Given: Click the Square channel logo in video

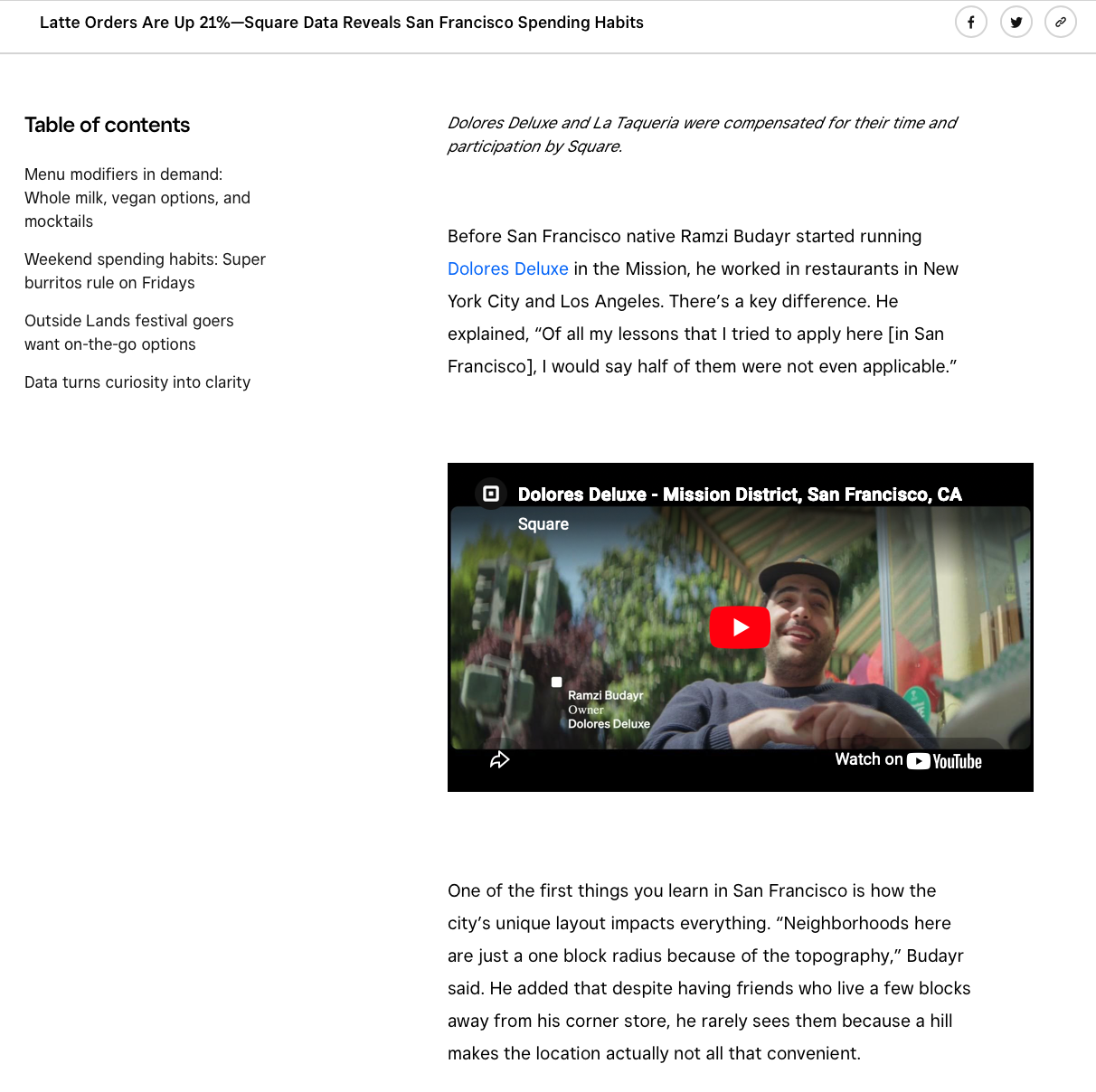Looking at the screenshot, I should click(x=491, y=494).
